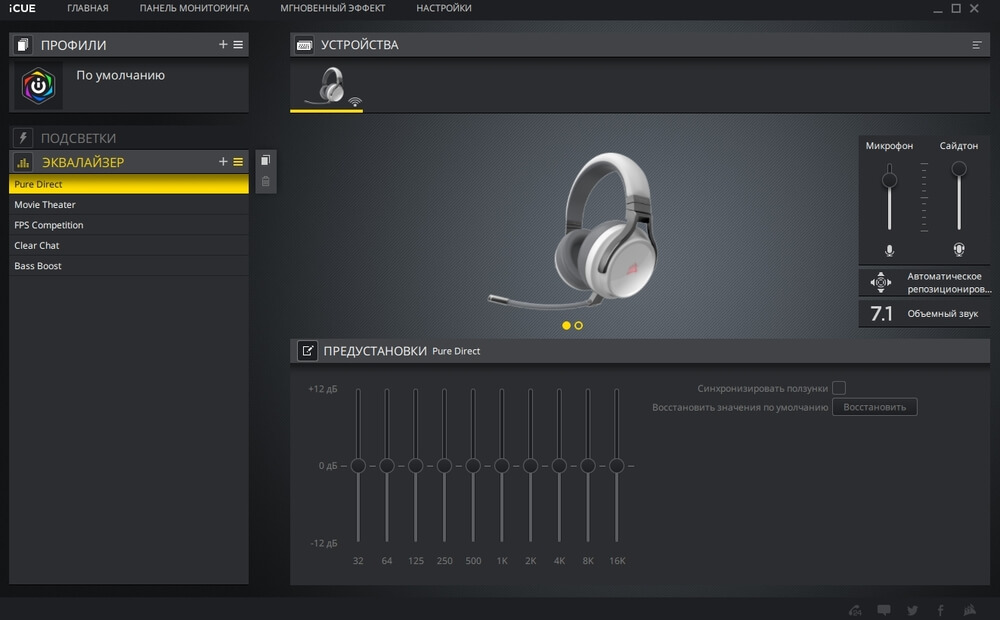Click the 500 Hz equalizer slider
This screenshot has width=1000, height=620.
click(x=473, y=466)
